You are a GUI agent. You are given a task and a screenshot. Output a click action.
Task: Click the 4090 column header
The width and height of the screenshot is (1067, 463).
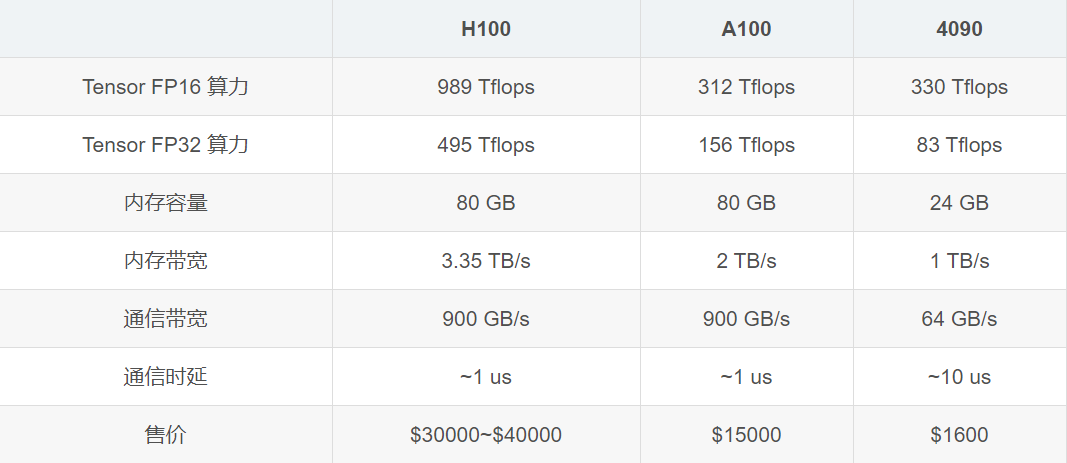pos(959,29)
